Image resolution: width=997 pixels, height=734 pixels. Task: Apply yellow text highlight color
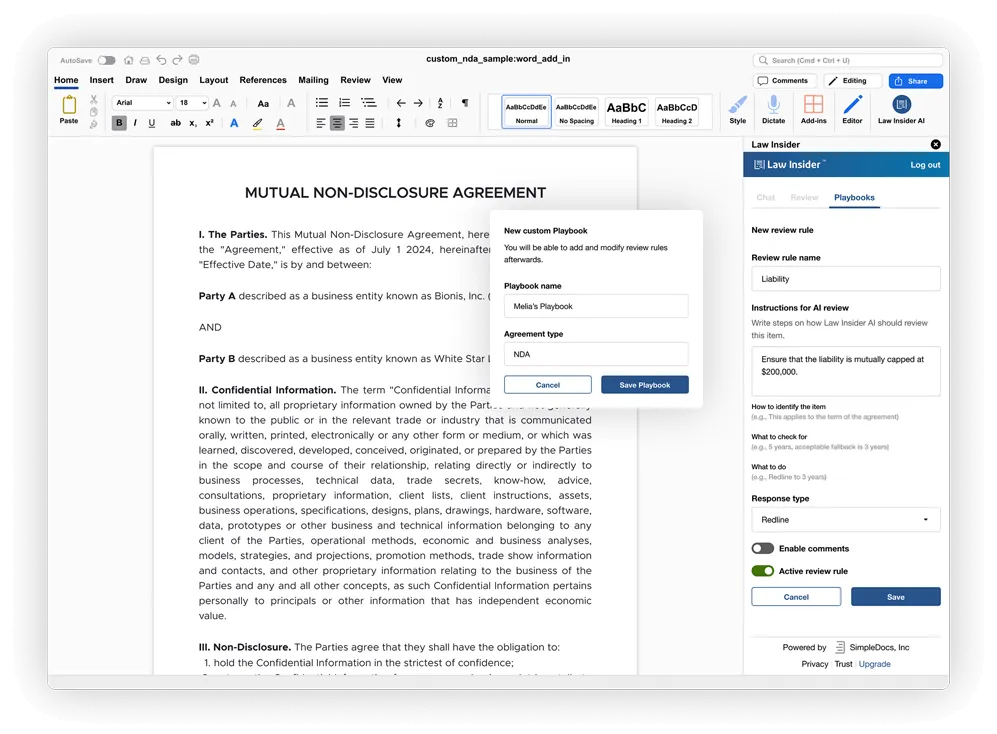click(x=257, y=123)
